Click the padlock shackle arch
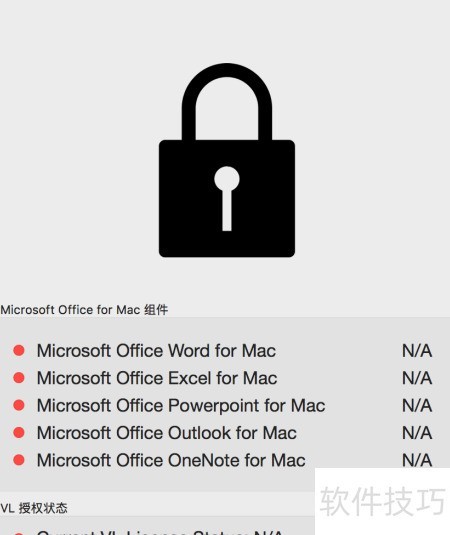450x535 pixels. pyautogui.click(x=227, y=101)
